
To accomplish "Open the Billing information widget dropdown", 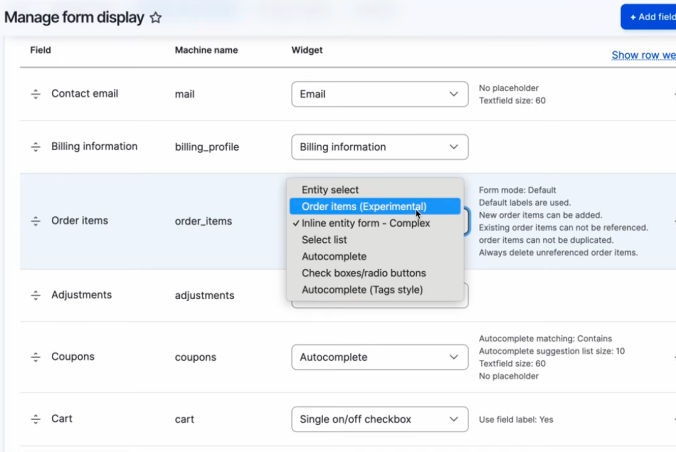I will click(380, 147).
